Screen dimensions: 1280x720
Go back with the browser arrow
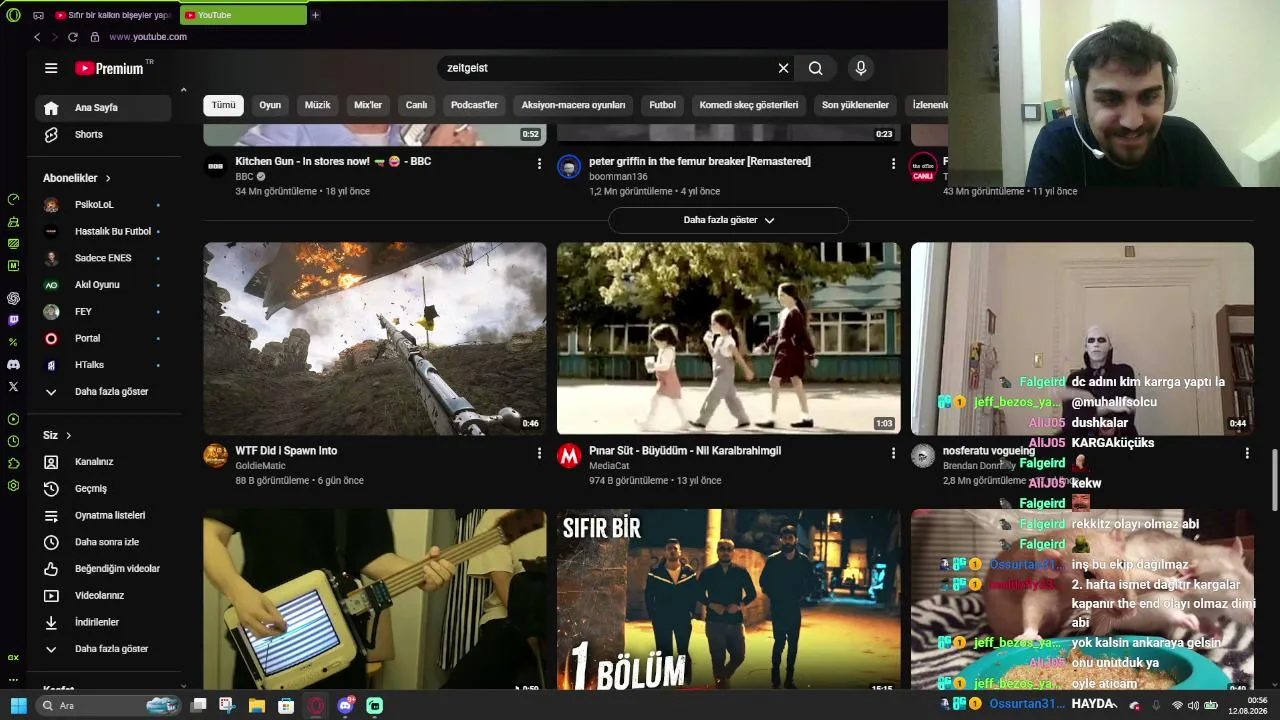[x=37, y=37]
